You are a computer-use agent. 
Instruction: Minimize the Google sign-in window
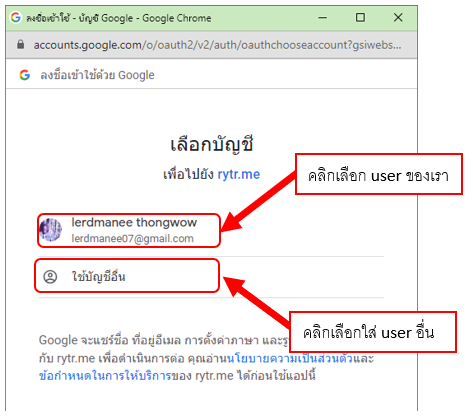point(322,17)
